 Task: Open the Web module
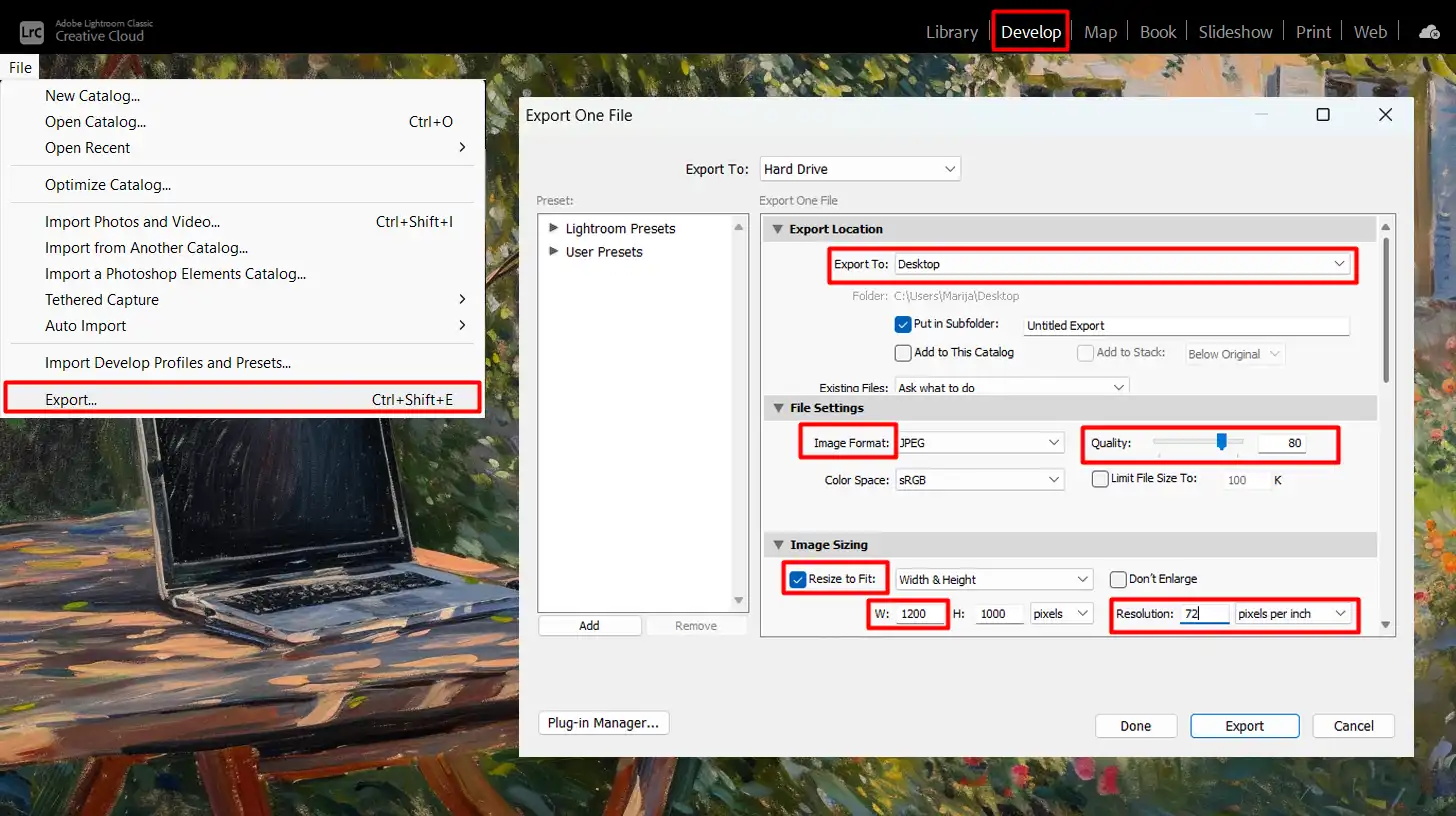tap(1370, 32)
